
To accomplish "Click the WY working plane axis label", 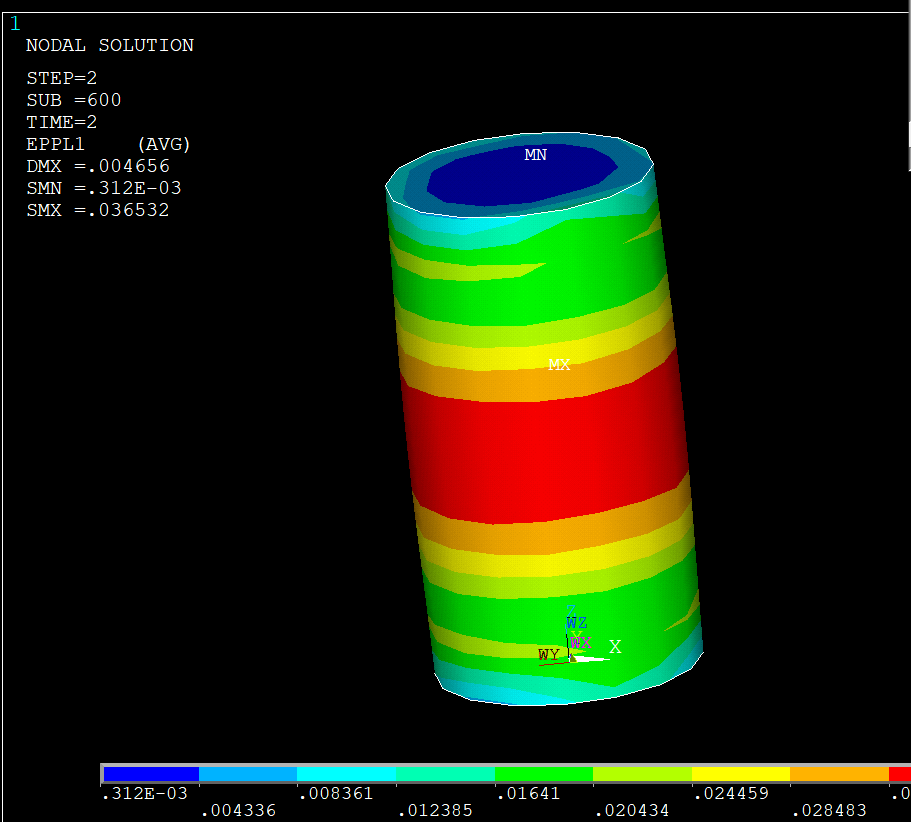I will click(548, 655).
